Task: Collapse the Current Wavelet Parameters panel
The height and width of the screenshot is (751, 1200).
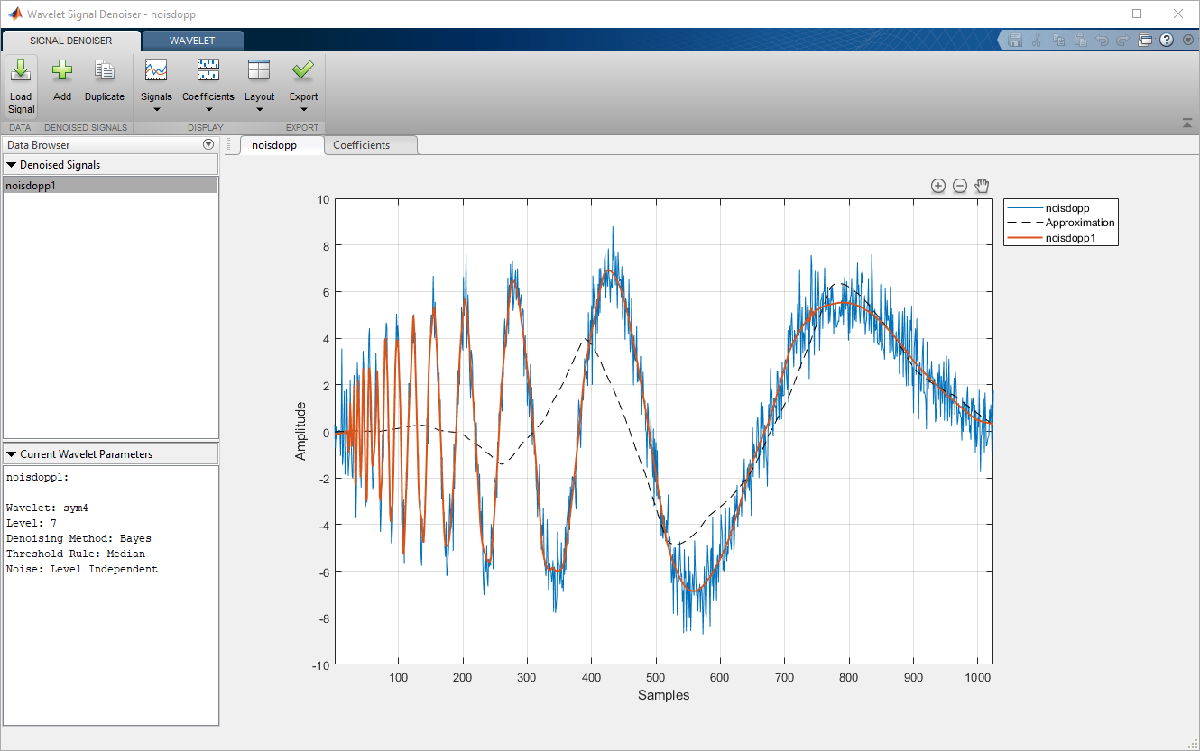Action: (x=12, y=454)
